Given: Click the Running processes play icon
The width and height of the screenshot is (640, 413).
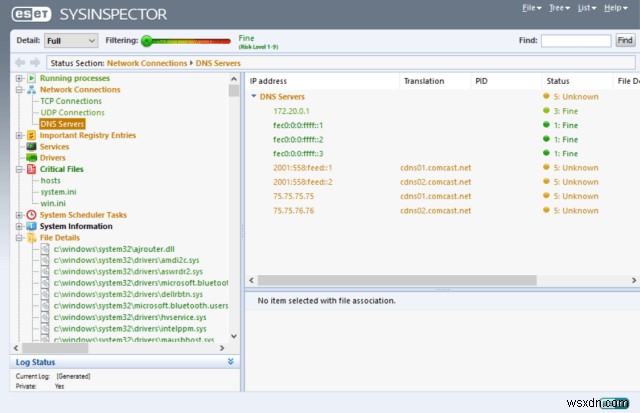Looking at the screenshot, I should [31, 78].
